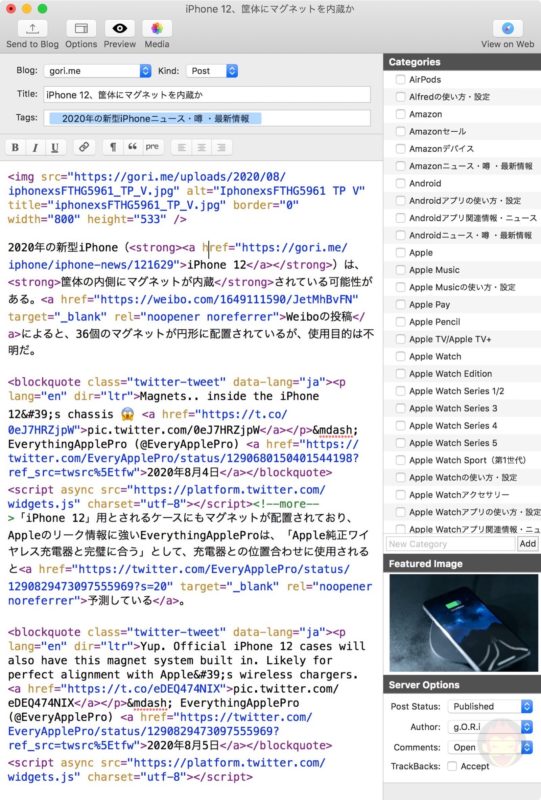
Task: Open the Media photos icon
Action: pyautogui.click(x=157, y=28)
